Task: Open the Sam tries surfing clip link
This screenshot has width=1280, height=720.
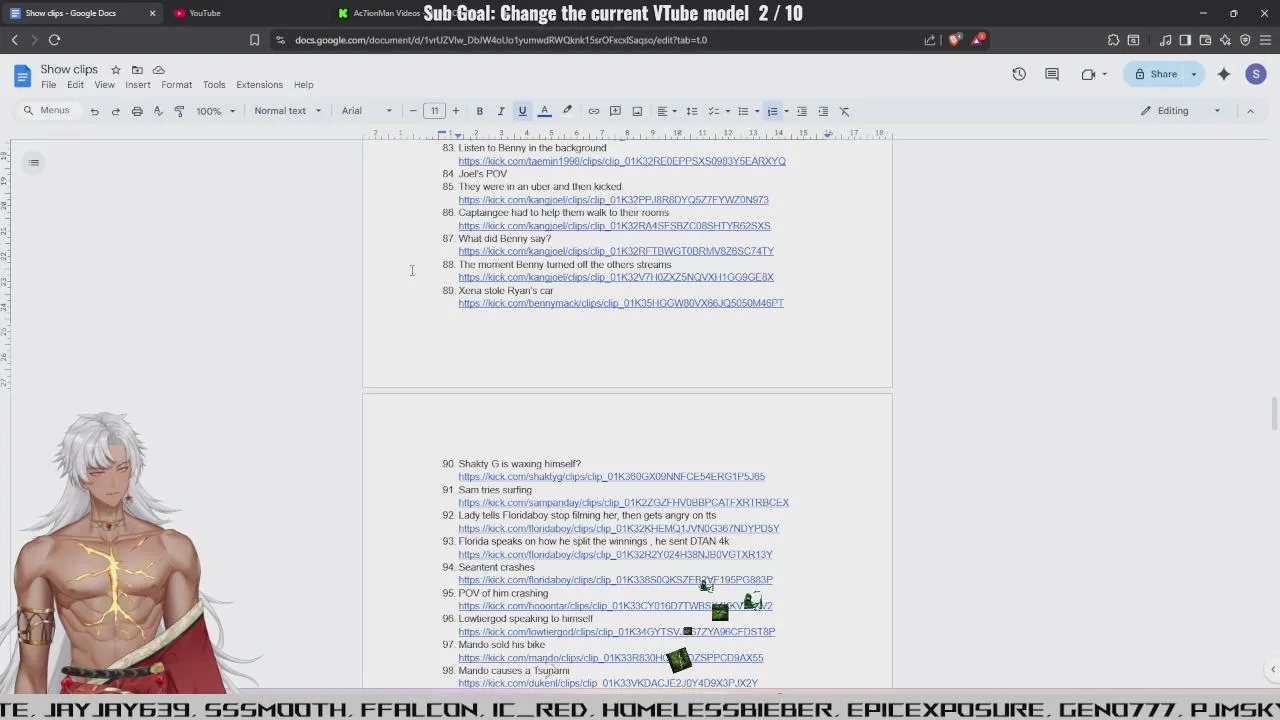Action: (623, 503)
